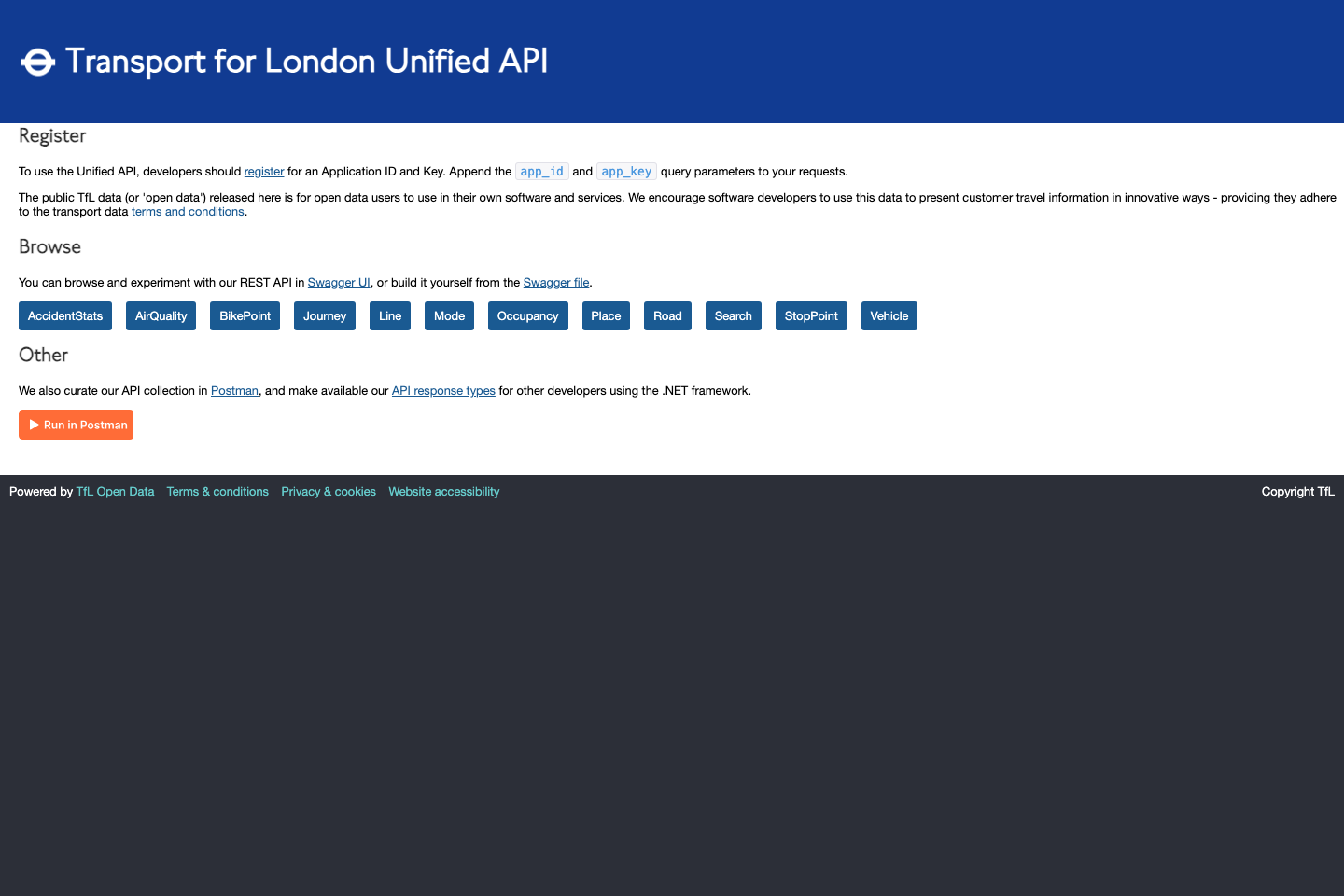Open the API response types link
This screenshot has height=896, width=1344.
pyautogui.click(x=443, y=390)
